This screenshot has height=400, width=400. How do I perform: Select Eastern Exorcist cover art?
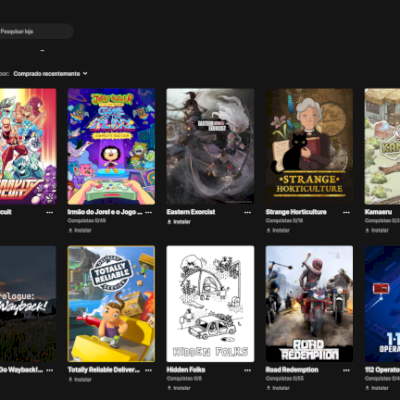(210, 146)
